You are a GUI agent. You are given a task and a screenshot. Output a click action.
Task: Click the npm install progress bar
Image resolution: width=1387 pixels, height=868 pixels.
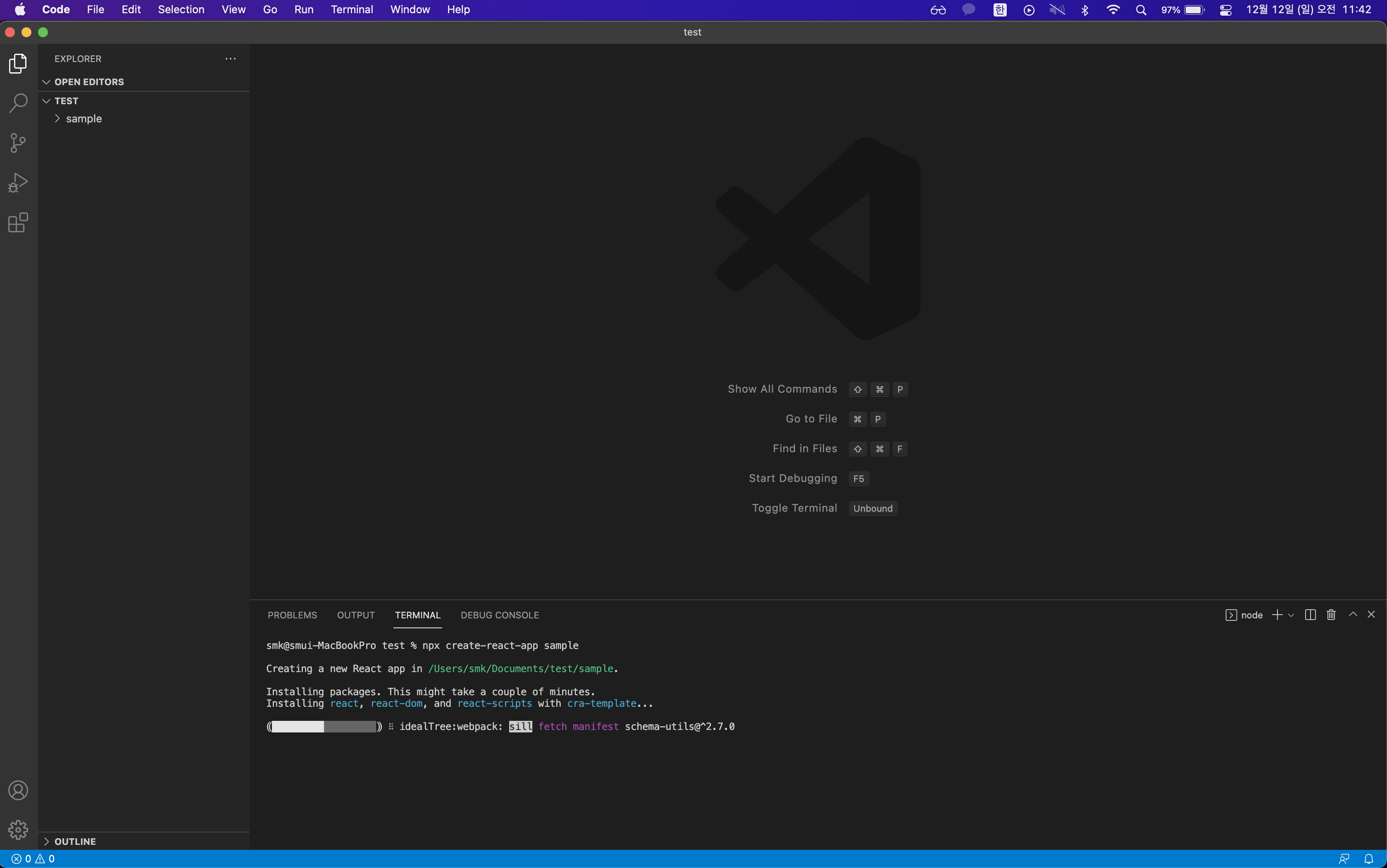pyautogui.click(x=324, y=727)
